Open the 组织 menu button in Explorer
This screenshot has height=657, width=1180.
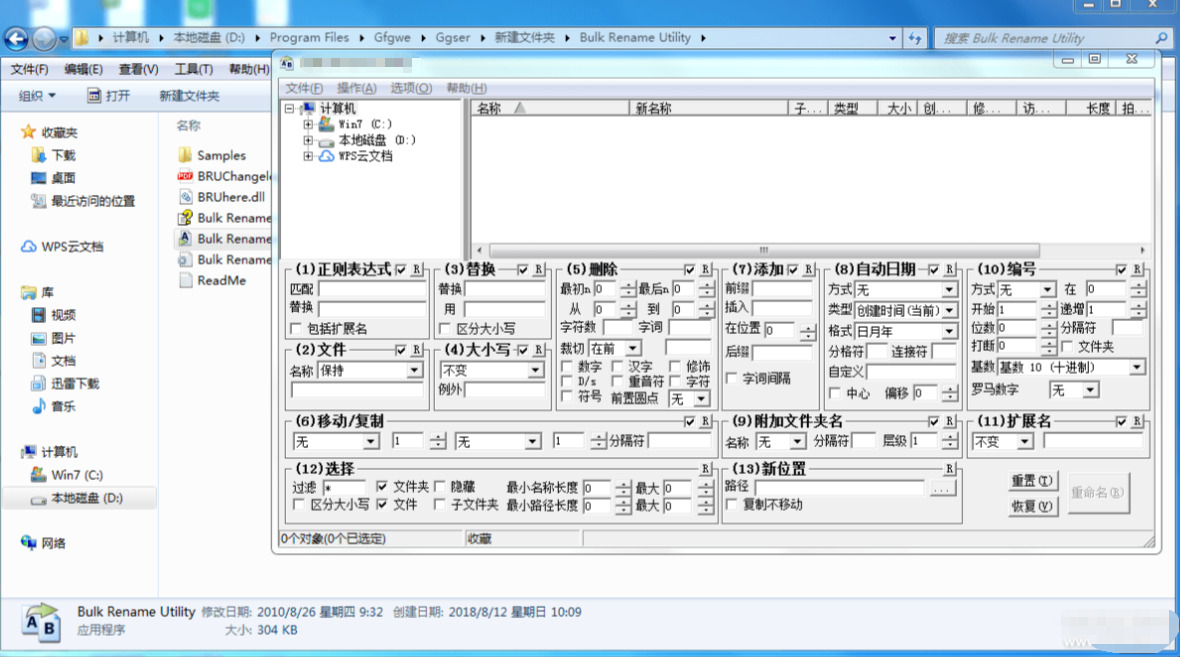[x=37, y=96]
